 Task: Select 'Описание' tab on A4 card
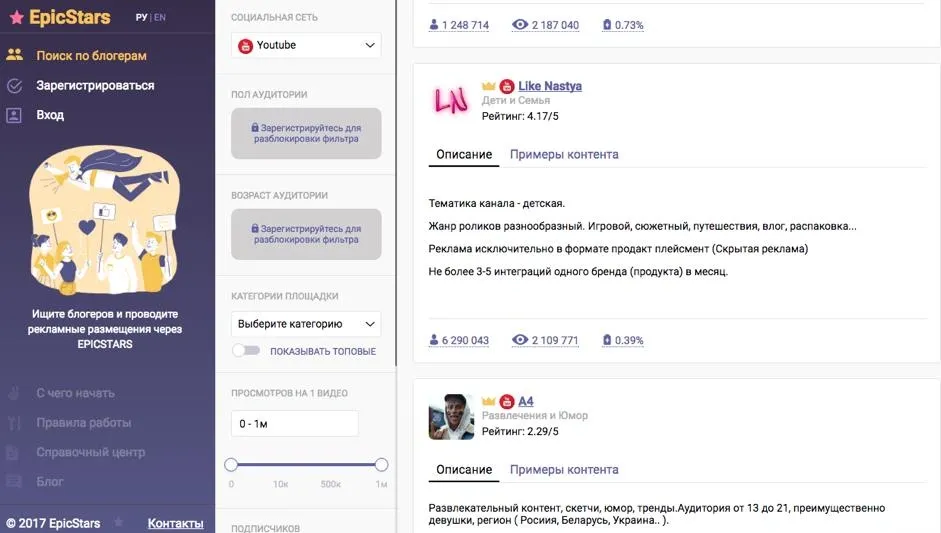pos(464,470)
